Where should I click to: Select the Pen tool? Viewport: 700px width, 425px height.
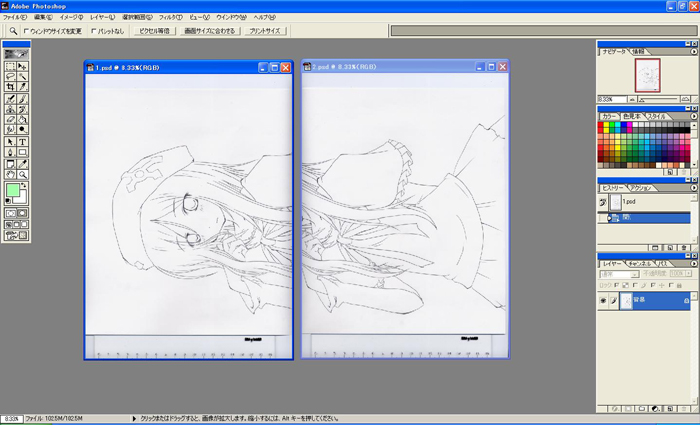click(10, 152)
